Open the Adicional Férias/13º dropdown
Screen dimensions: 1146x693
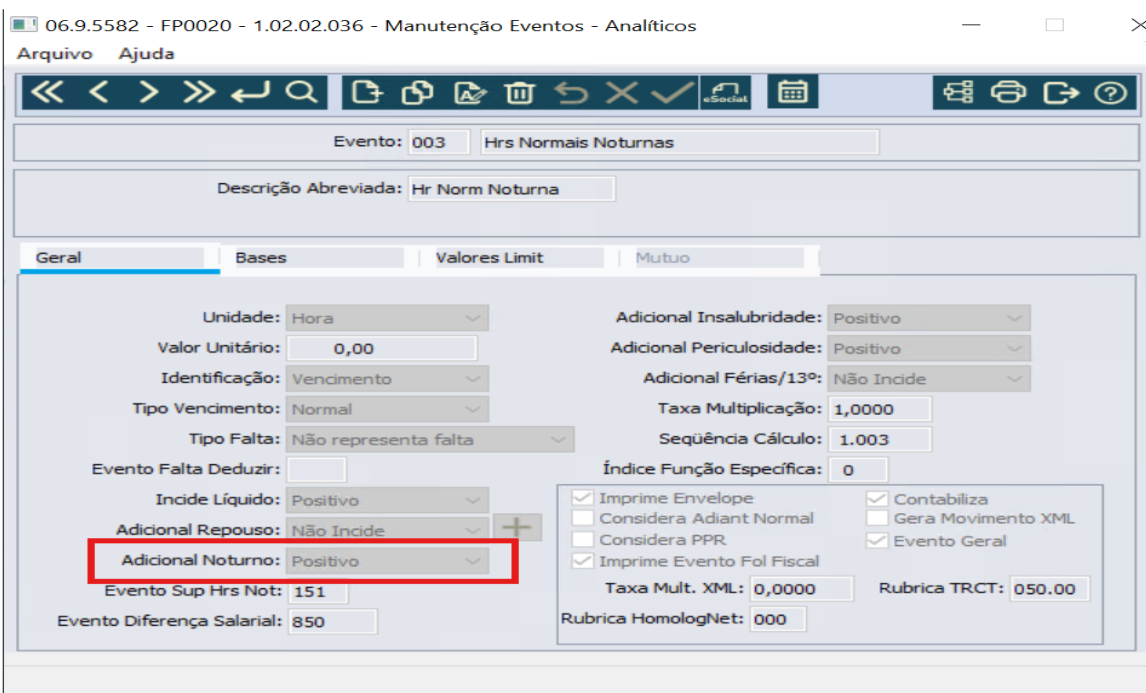click(929, 379)
